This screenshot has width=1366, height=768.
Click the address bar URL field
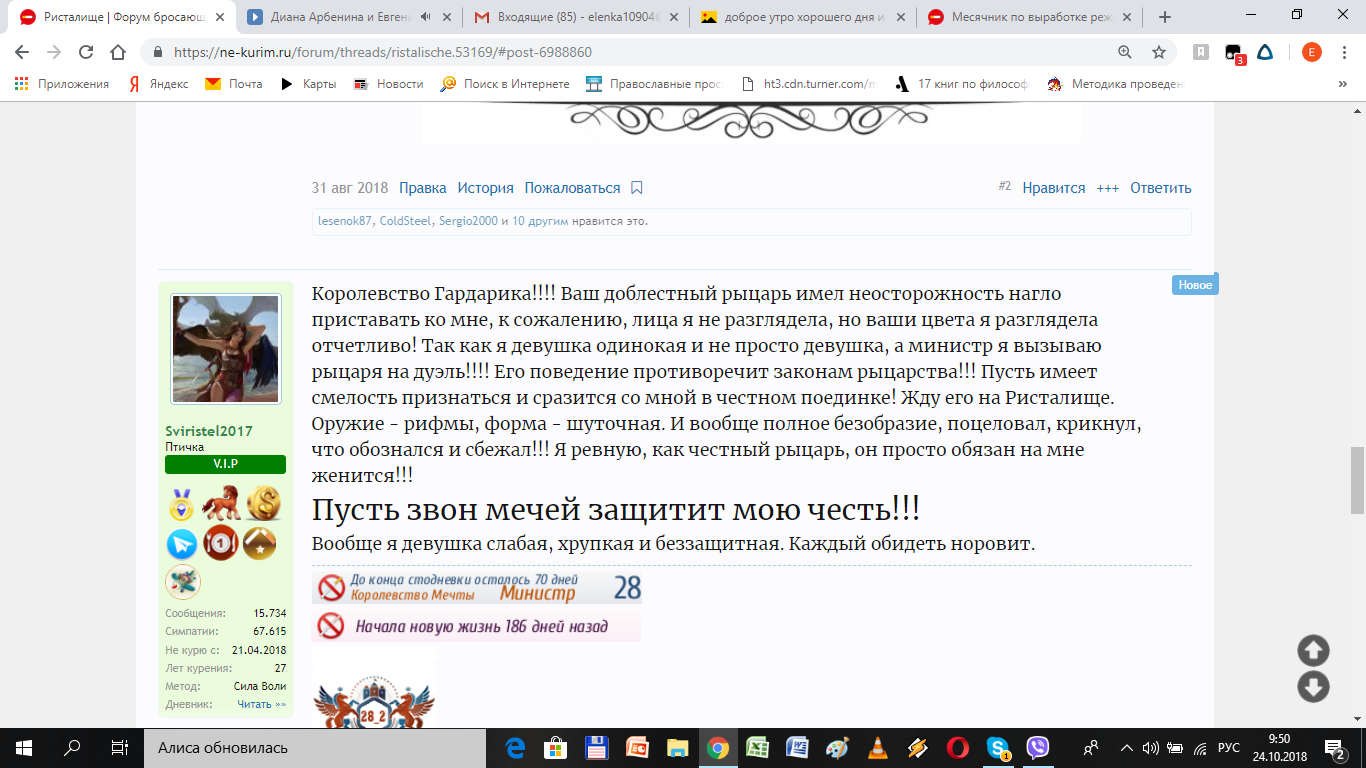click(x=640, y=52)
